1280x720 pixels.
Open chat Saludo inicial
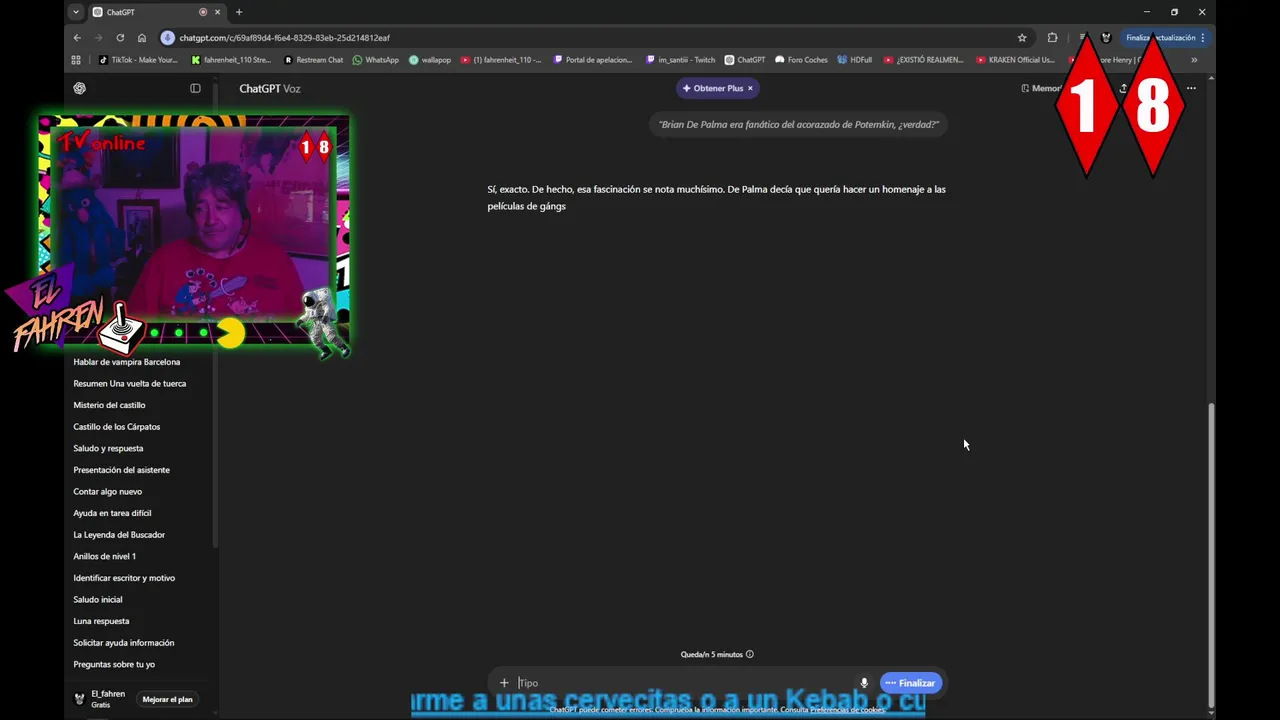[97, 599]
